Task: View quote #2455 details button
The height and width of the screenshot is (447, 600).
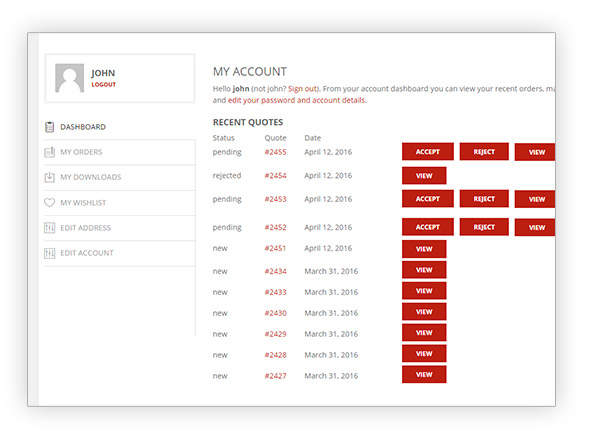Action: tap(535, 152)
